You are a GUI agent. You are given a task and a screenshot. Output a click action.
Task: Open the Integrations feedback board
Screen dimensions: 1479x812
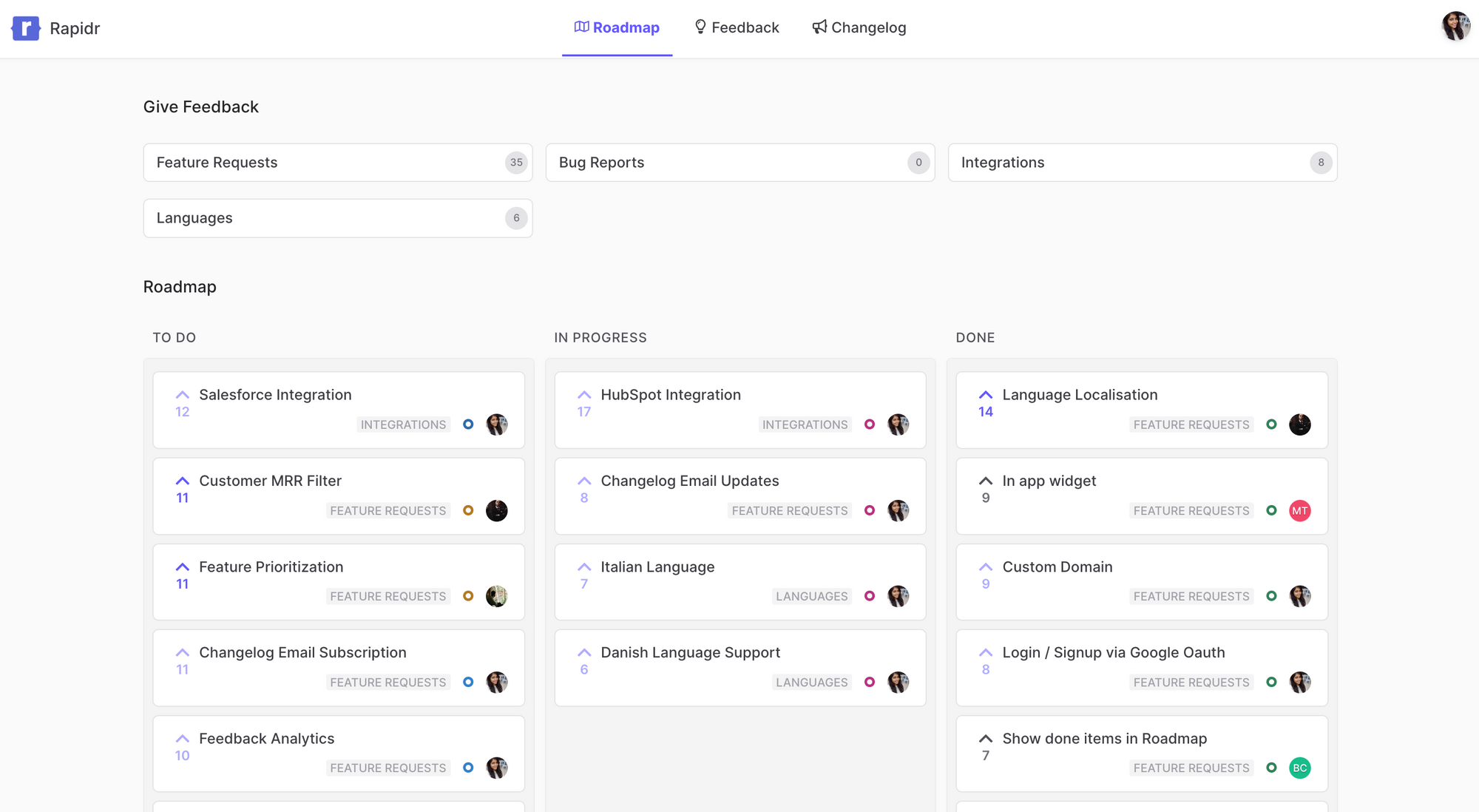click(x=1143, y=163)
